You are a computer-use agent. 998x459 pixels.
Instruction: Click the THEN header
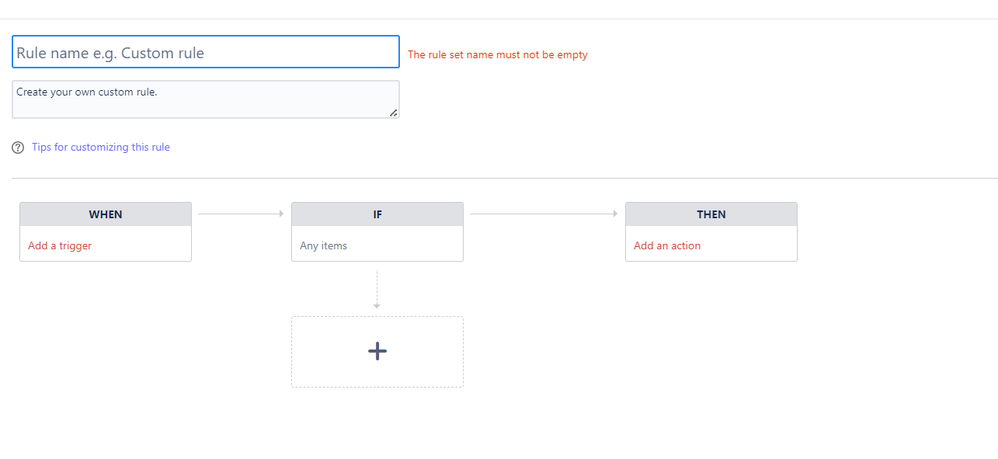click(x=711, y=215)
